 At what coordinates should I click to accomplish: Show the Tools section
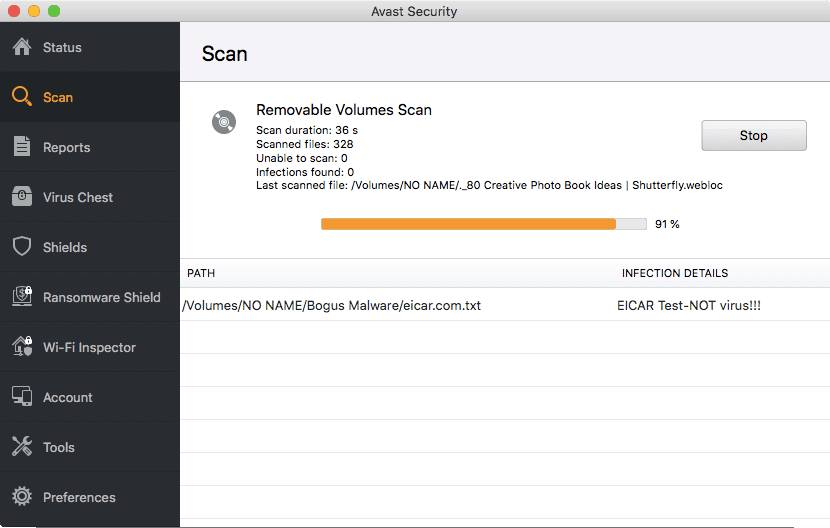pyautogui.click(x=90, y=447)
